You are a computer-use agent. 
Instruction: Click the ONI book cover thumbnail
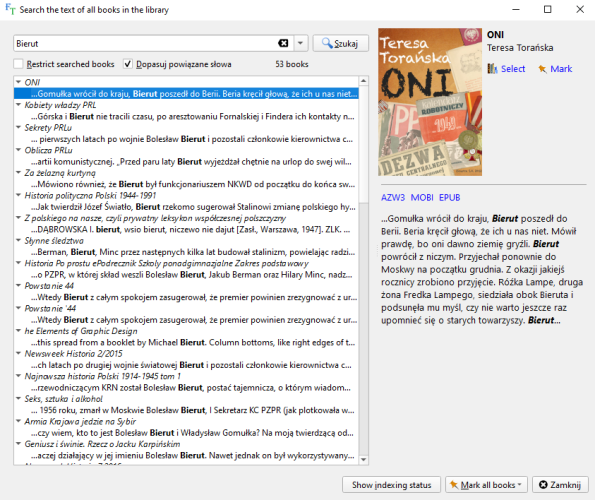tap(430, 102)
